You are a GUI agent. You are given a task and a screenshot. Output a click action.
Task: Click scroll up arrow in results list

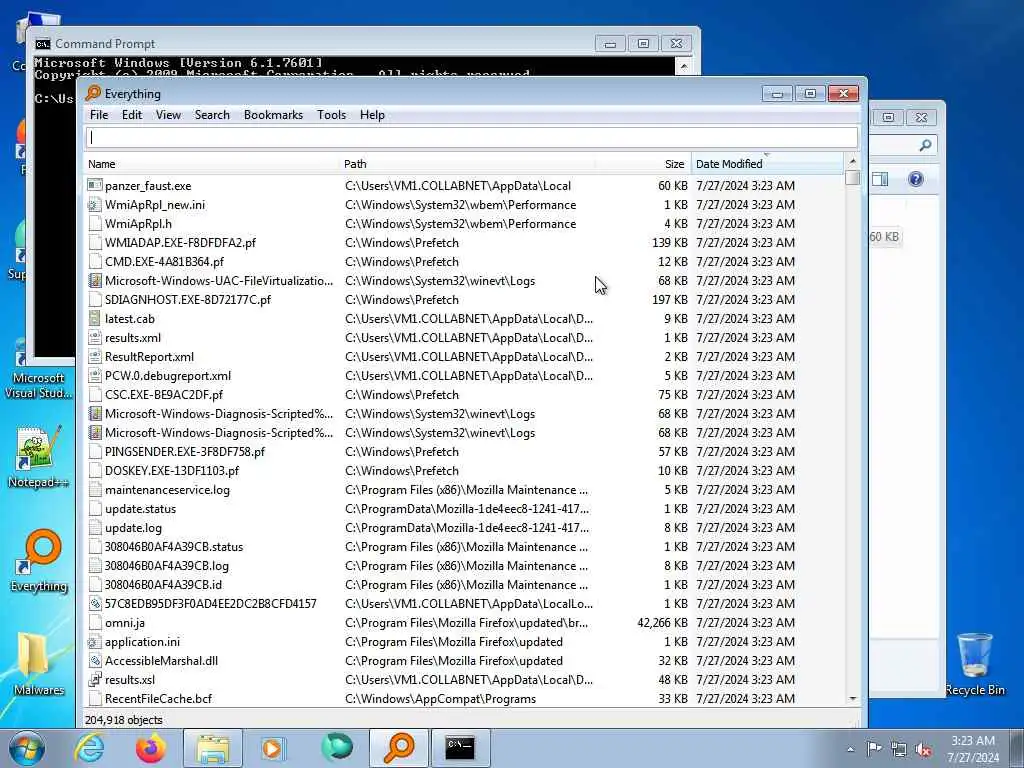(x=852, y=161)
